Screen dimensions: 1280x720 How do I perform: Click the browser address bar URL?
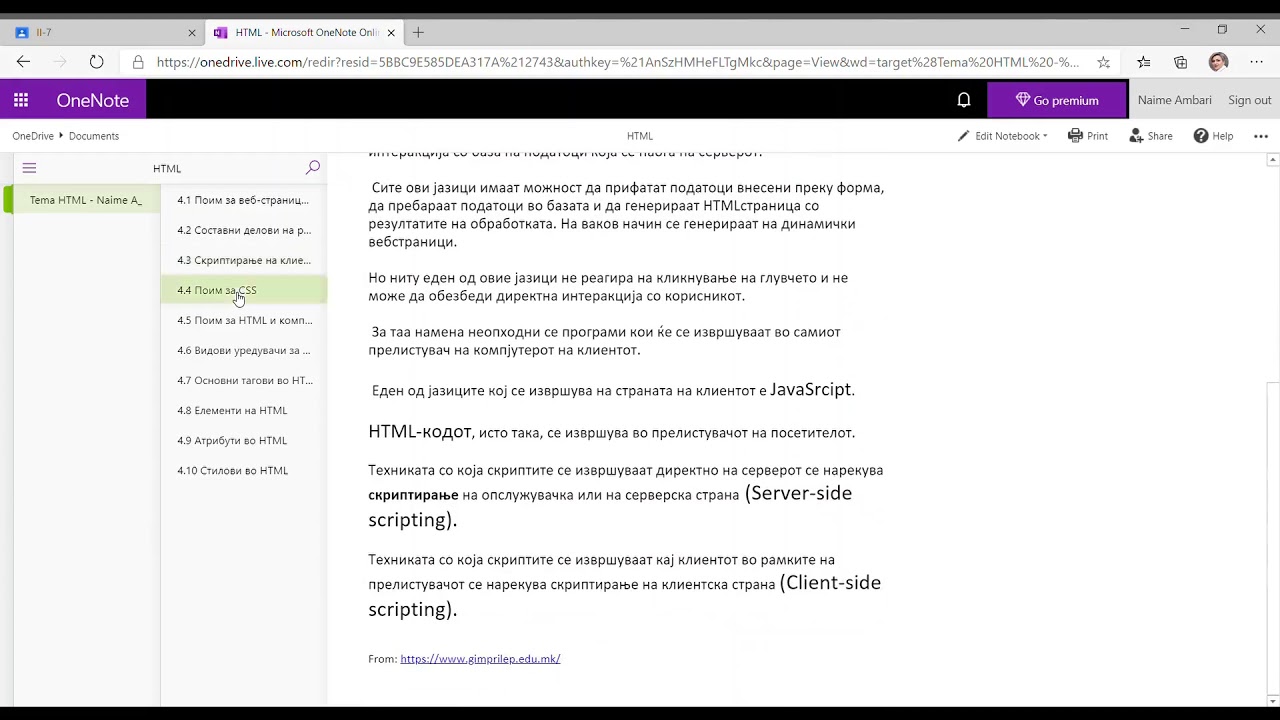point(617,62)
